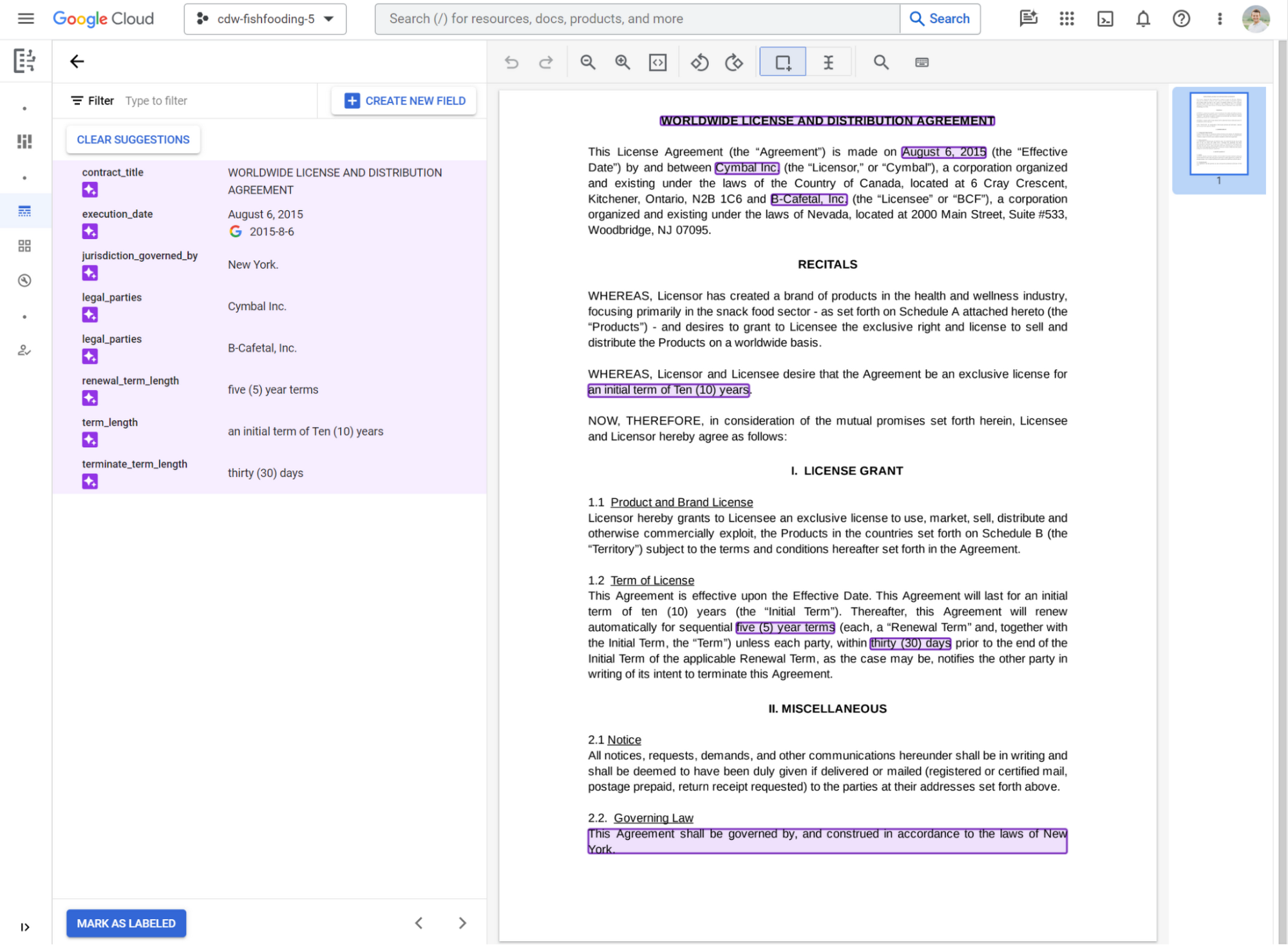Viewport: 1288px width, 945px height.
Task: Click the undo arrow icon
Action: pos(511,62)
